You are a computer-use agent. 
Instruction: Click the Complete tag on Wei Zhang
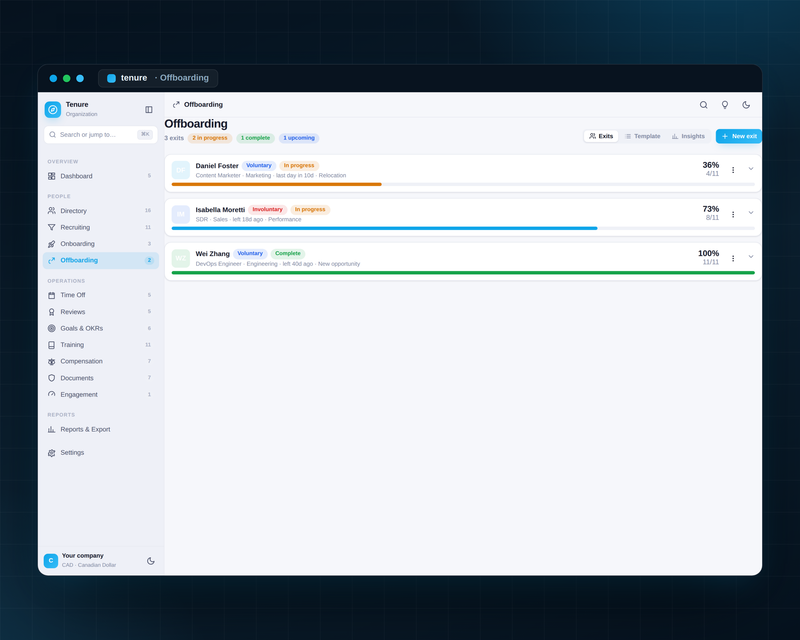pos(288,254)
